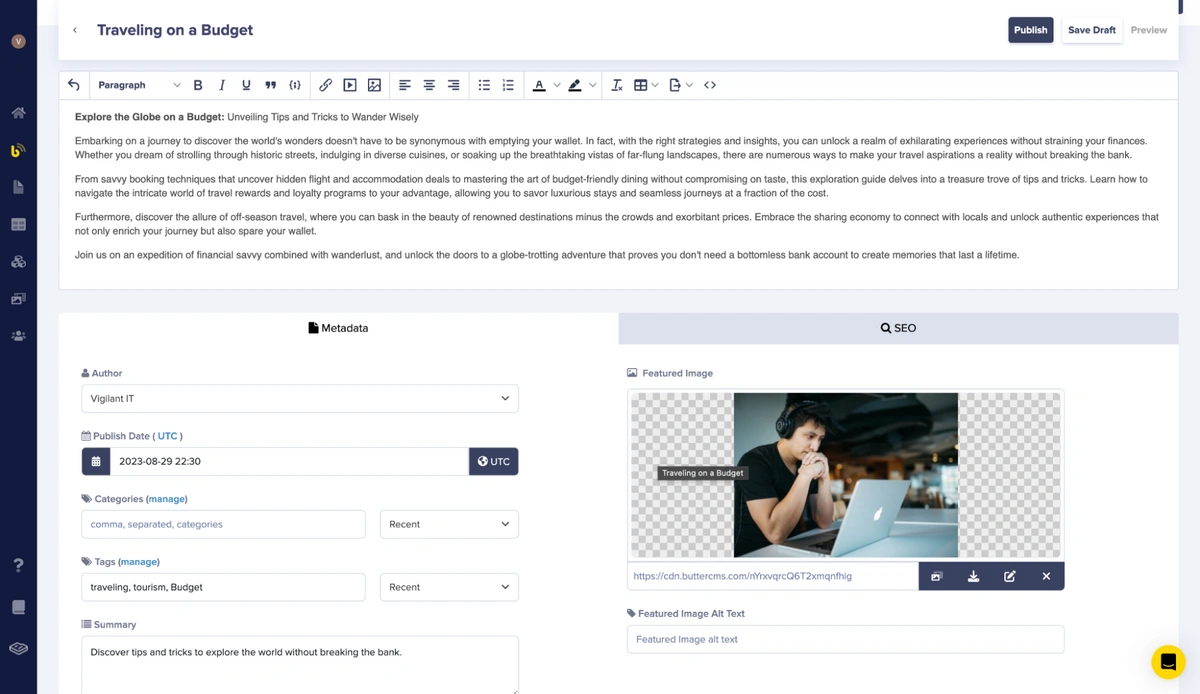Insert a link using the link icon
The height and width of the screenshot is (694, 1200).
coord(325,85)
